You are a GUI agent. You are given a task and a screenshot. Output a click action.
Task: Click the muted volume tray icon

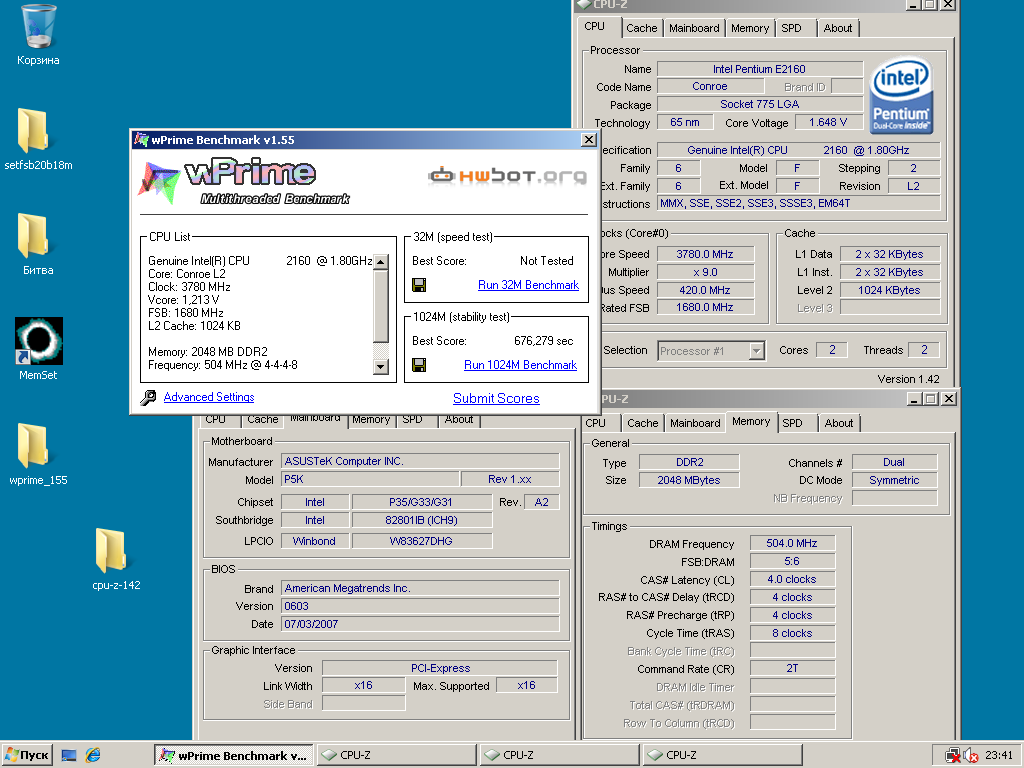pos(971,756)
